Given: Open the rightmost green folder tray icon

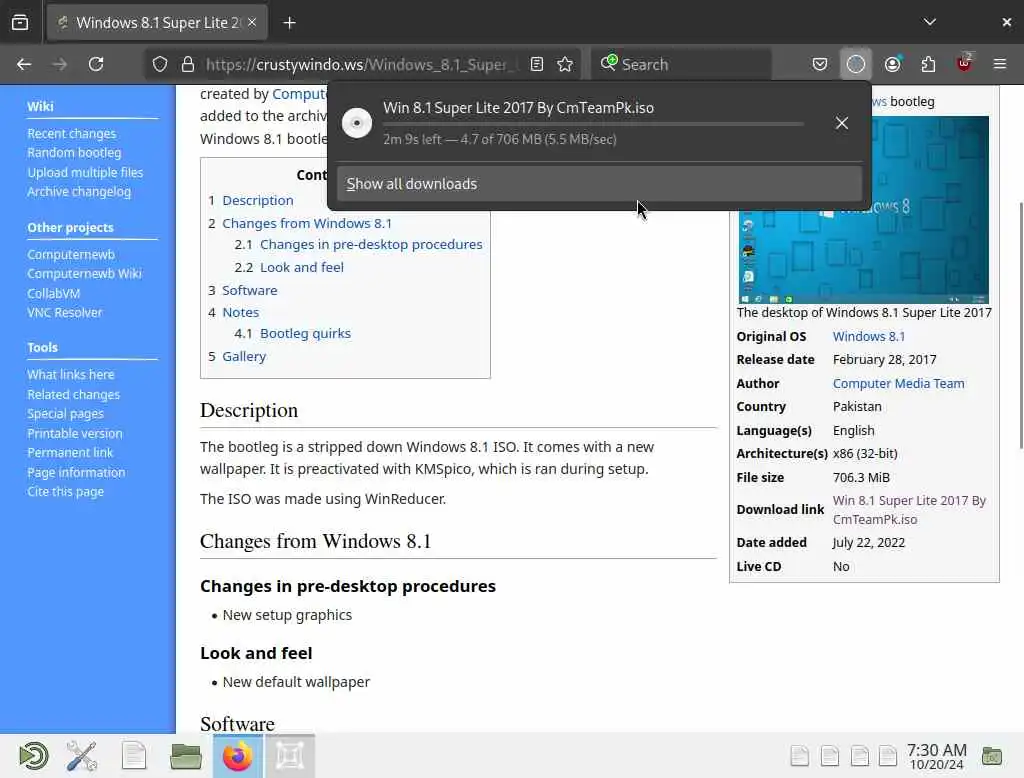Looking at the screenshot, I should click(x=992, y=756).
